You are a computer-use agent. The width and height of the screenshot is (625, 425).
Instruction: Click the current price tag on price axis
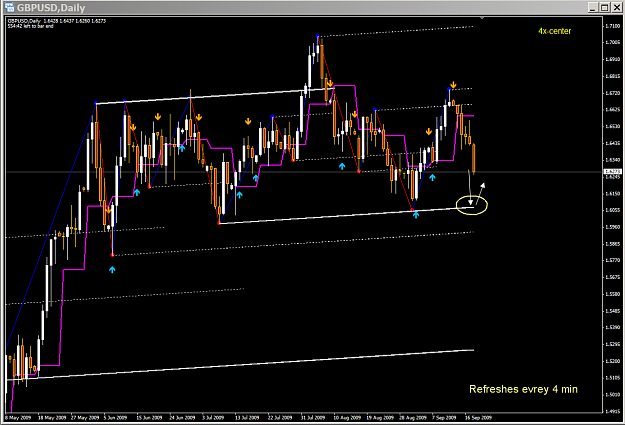612,172
